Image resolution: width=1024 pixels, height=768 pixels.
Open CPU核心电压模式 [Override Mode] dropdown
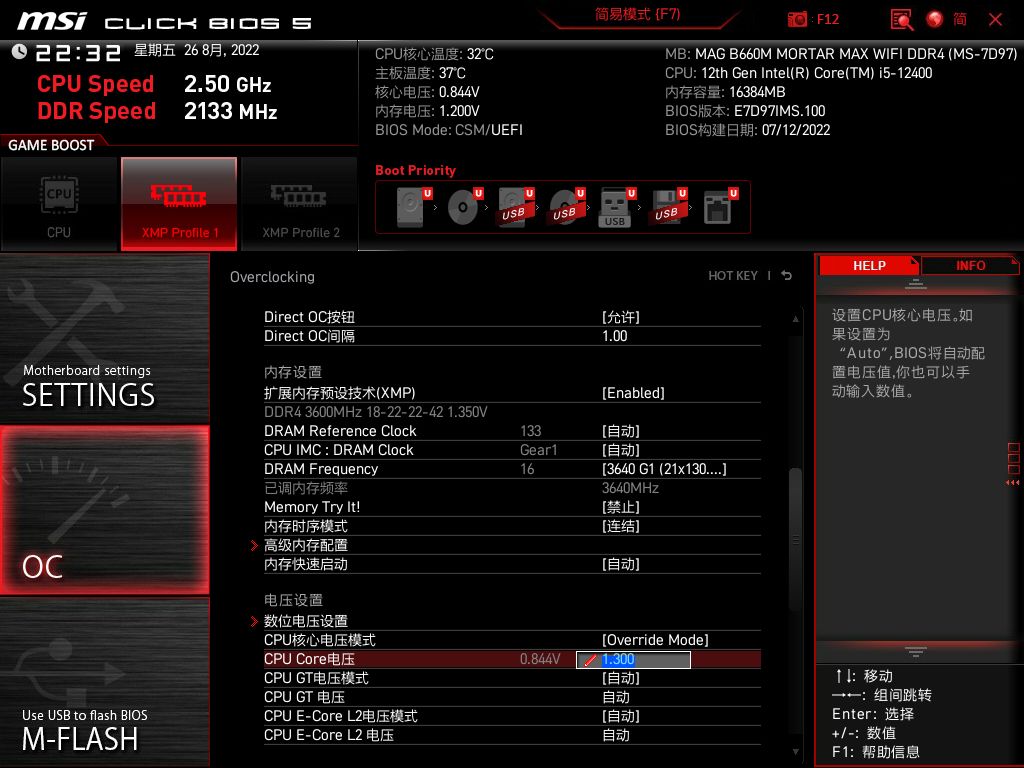[655, 640]
